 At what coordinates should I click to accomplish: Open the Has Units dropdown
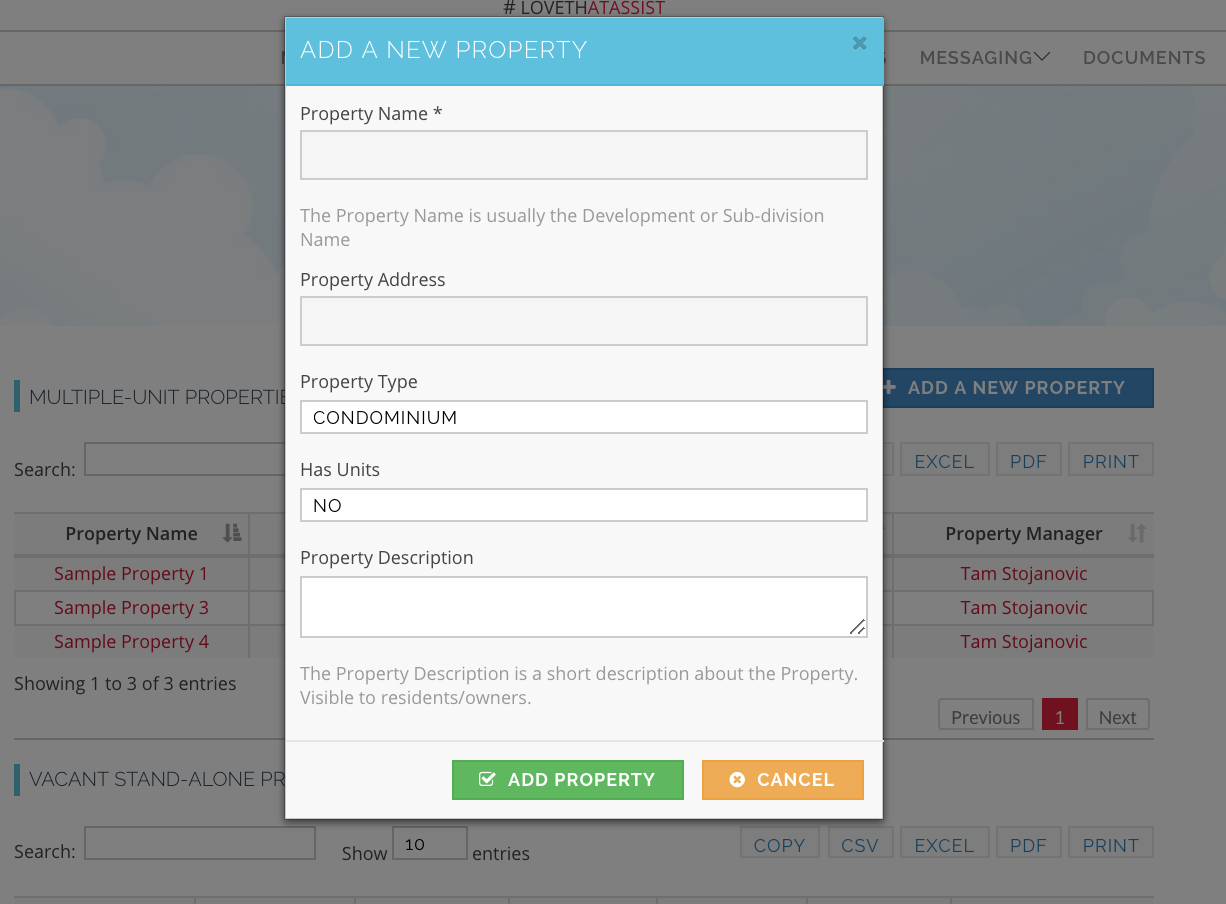coord(583,505)
